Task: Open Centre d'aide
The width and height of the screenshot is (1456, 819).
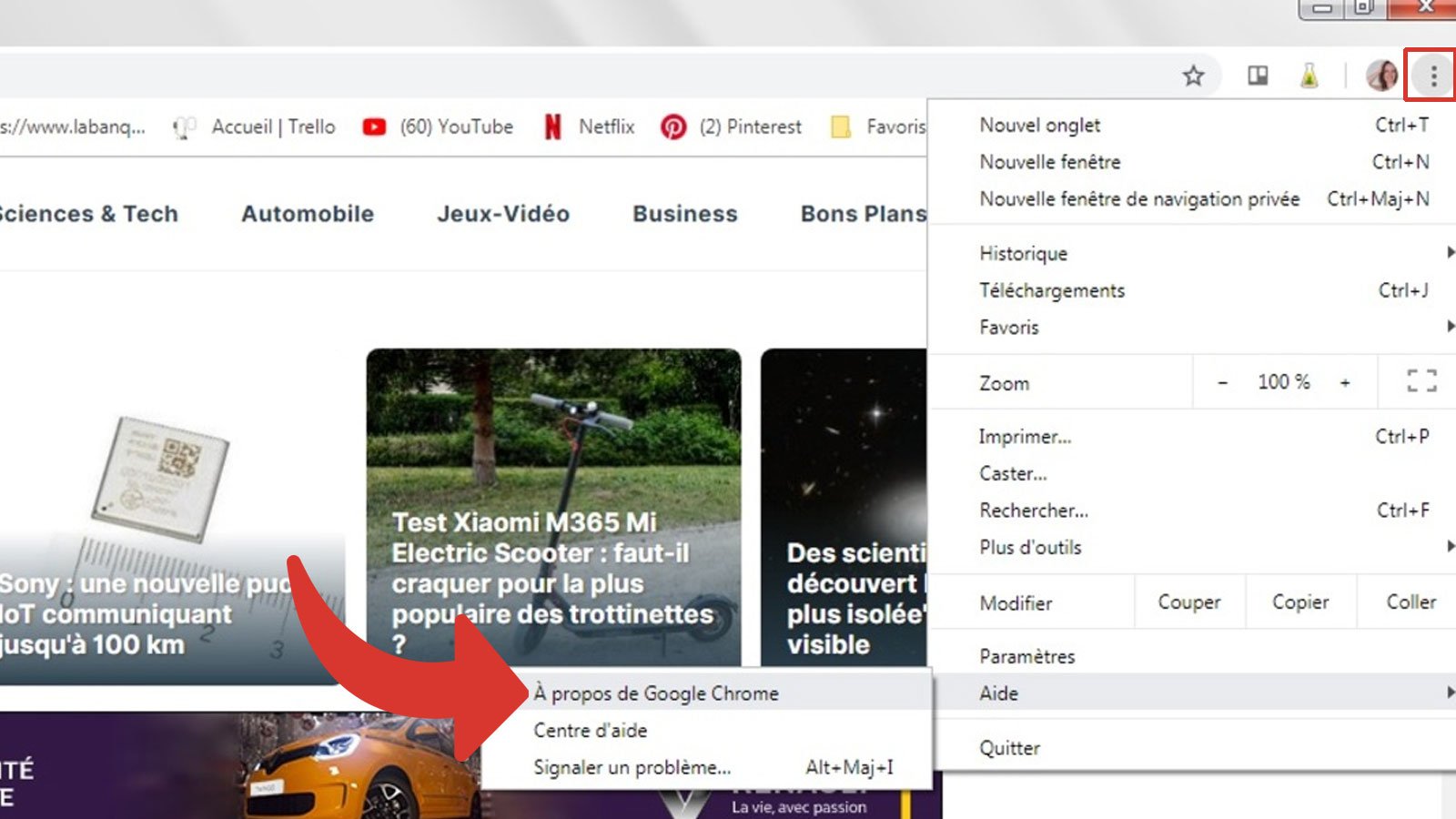Action: [x=590, y=730]
